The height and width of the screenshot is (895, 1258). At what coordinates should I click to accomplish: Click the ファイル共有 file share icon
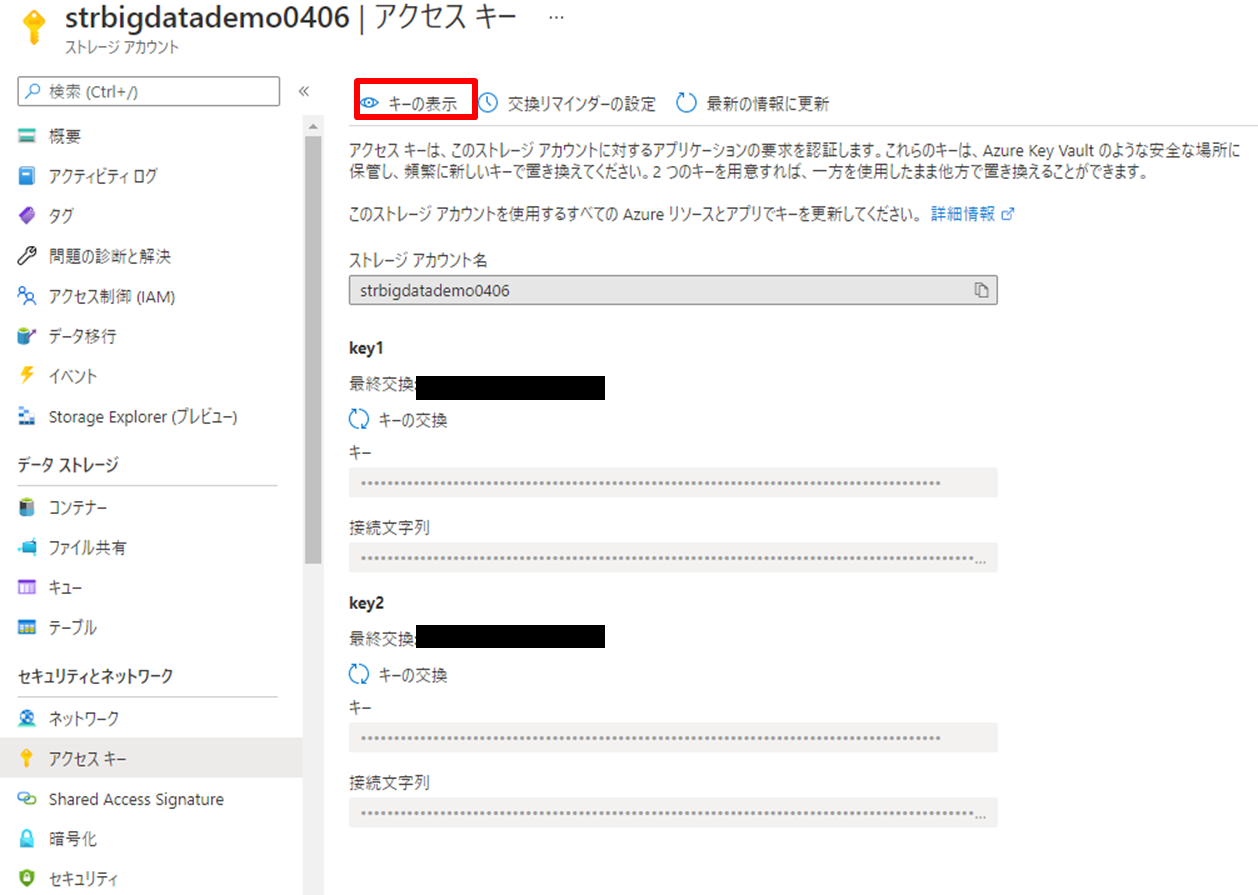point(27,548)
